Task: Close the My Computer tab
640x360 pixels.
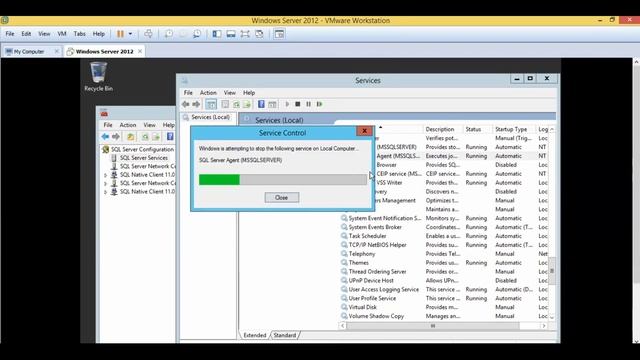Action: click(x=57, y=51)
